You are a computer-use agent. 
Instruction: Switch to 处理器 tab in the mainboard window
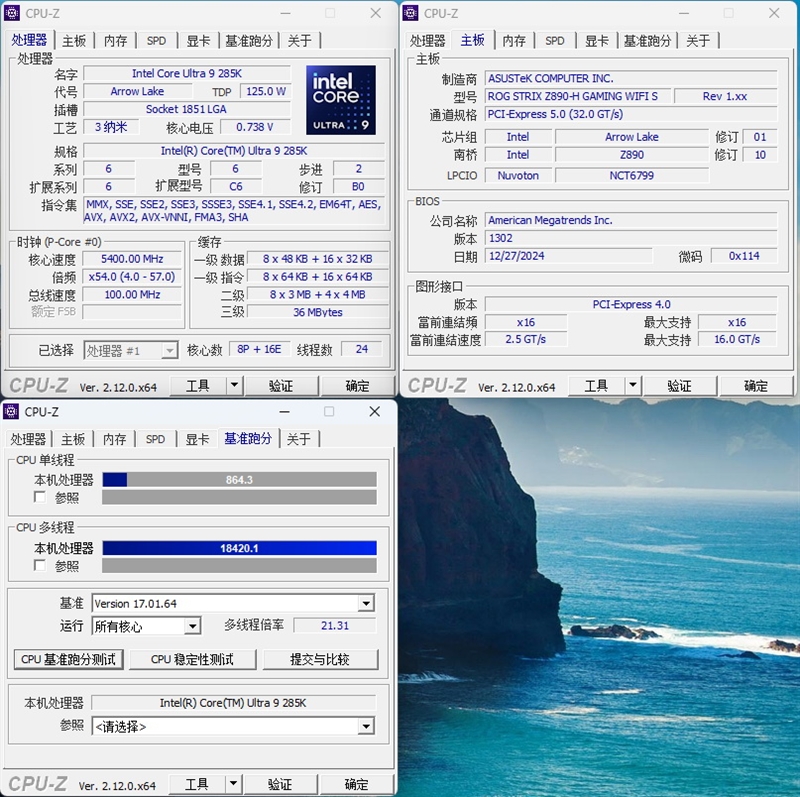[x=428, y=41]
